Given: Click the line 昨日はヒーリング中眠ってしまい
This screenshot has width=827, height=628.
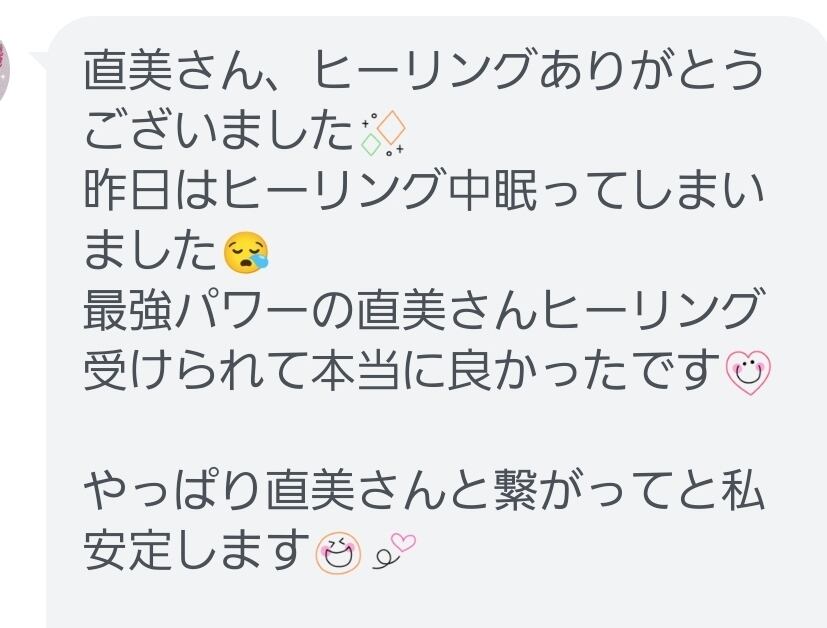Looking at the screenshot, I should [x=424, y=190].
